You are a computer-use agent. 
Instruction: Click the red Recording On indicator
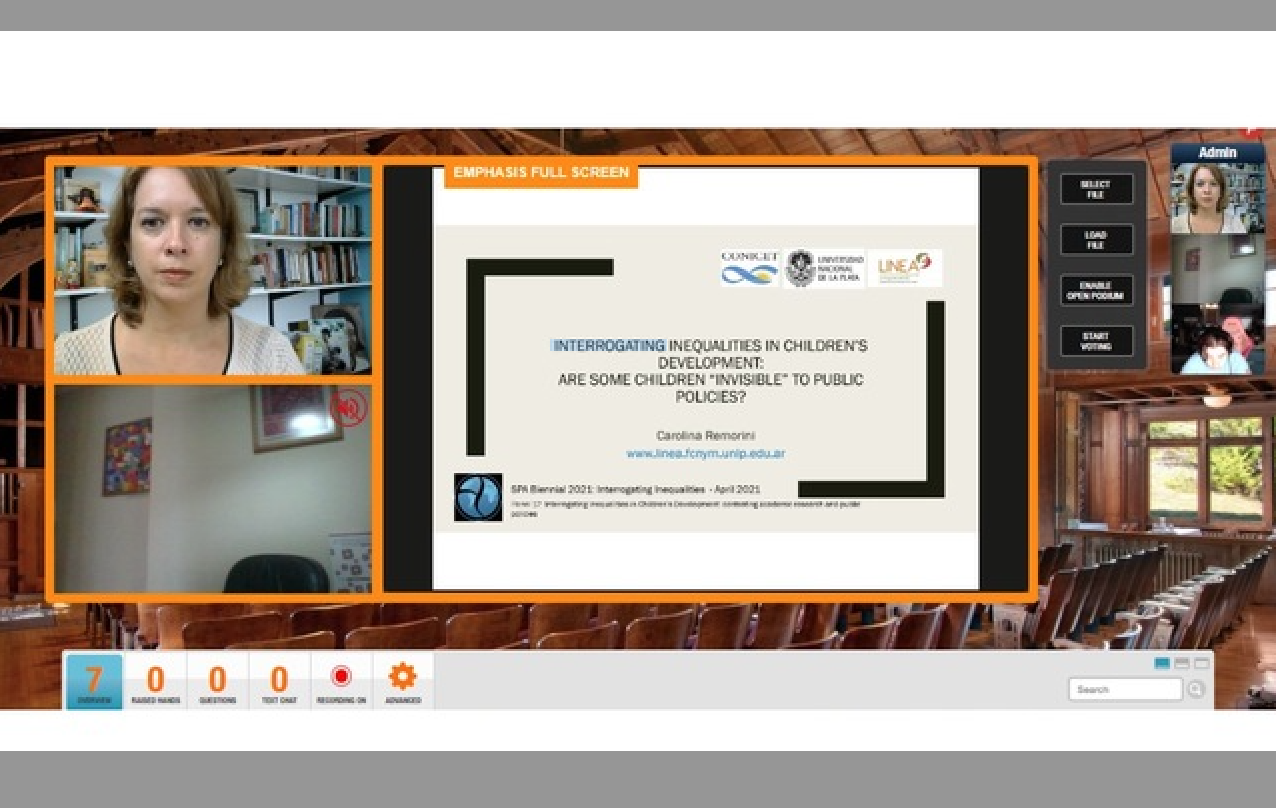tap(341, 682)
